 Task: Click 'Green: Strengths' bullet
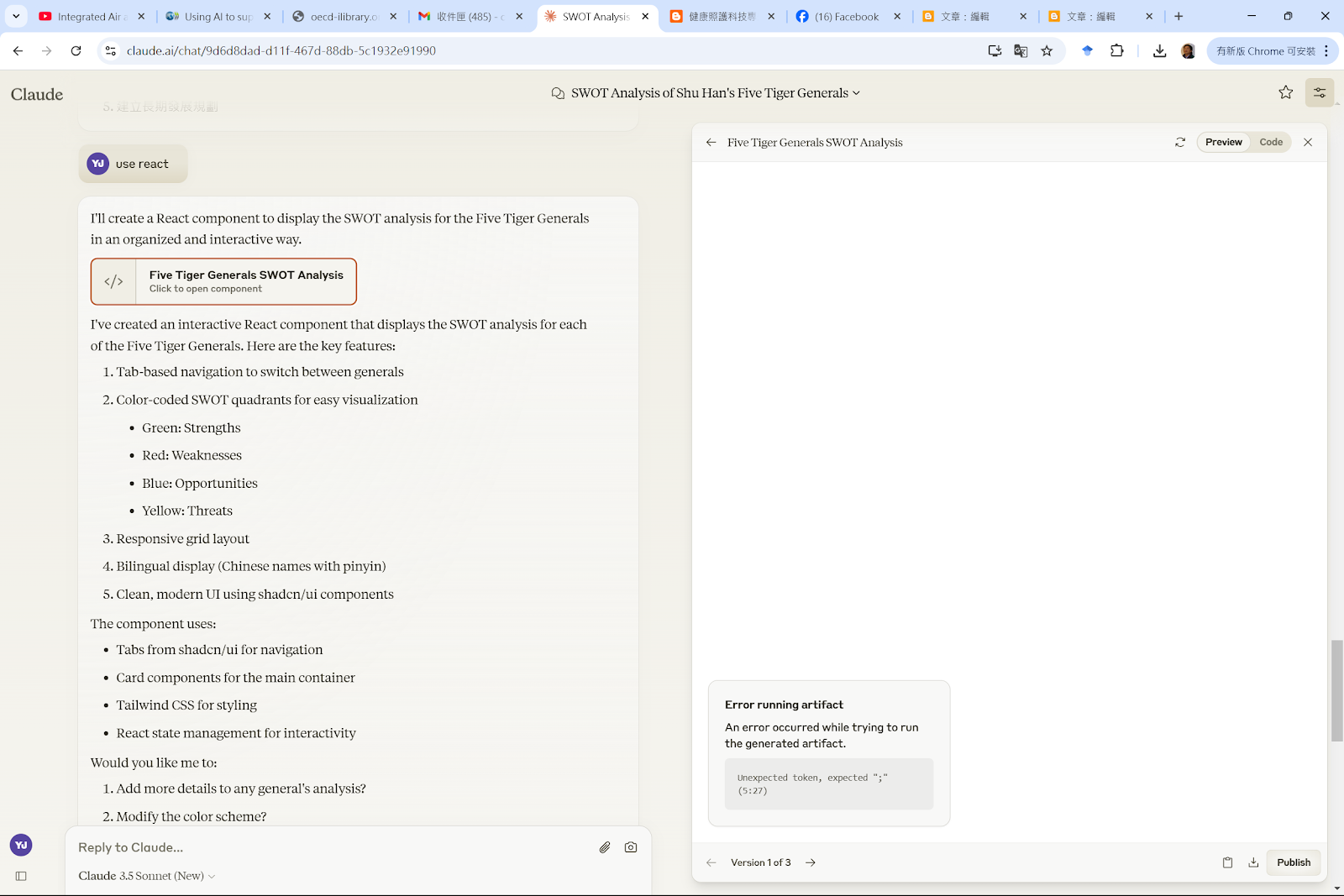191,427
